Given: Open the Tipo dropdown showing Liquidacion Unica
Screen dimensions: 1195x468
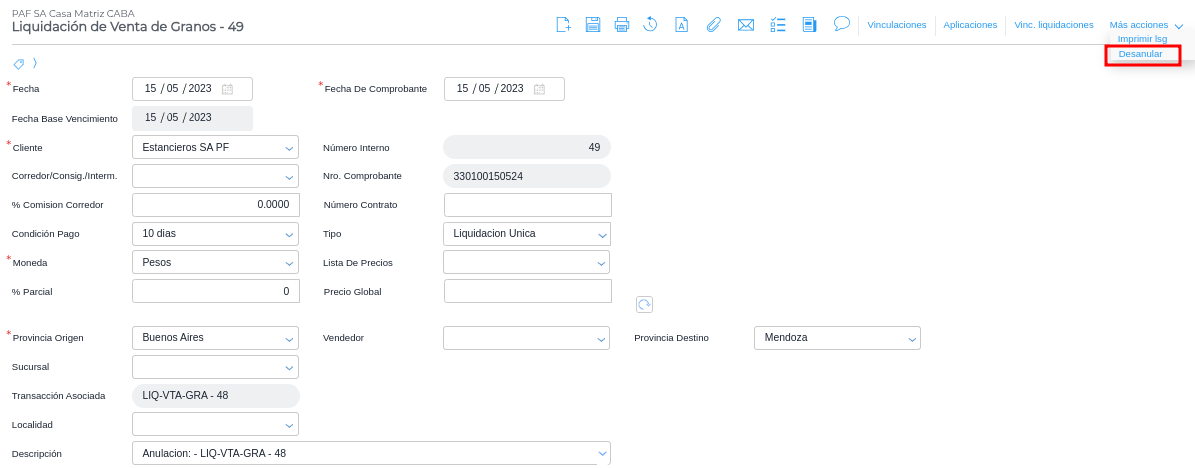Looking at the screenshot, I should [x=601, y=234].
